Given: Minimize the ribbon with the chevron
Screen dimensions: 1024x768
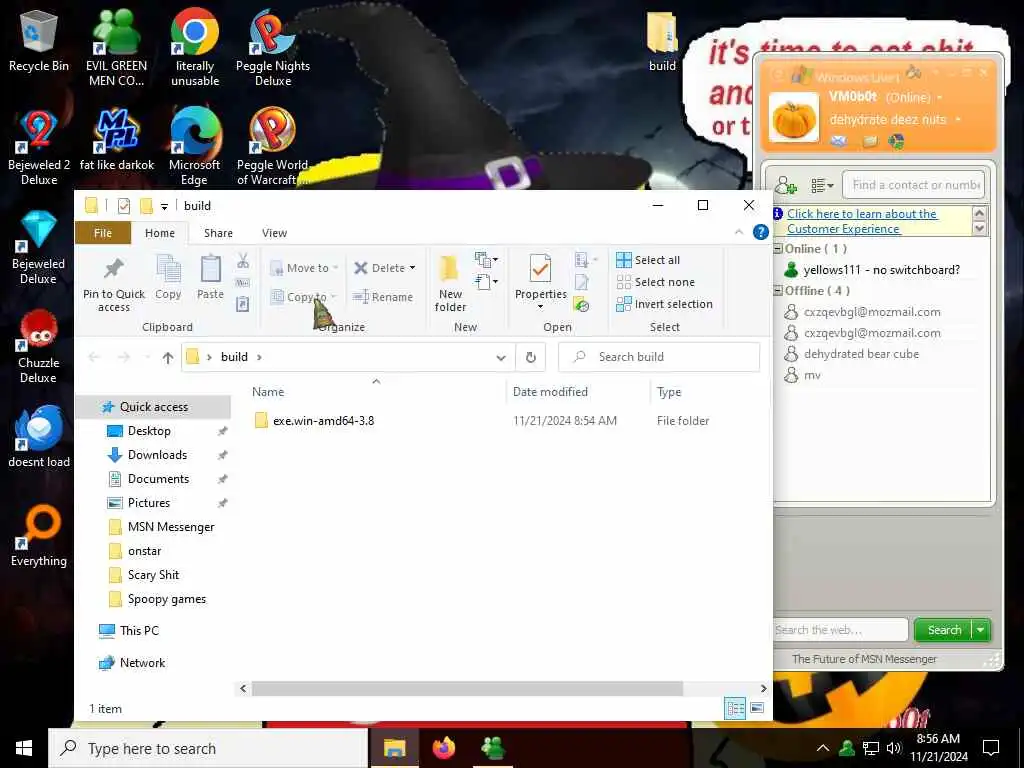Looking at the screenshot, I should 739,232.
